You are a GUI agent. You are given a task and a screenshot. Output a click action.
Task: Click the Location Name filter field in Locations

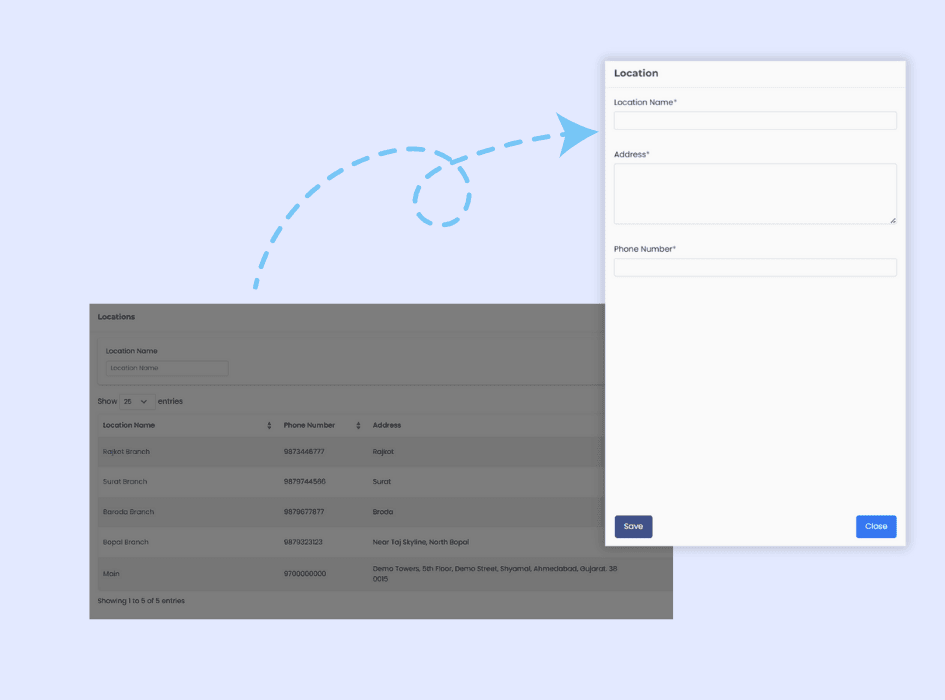pos(167,368)
